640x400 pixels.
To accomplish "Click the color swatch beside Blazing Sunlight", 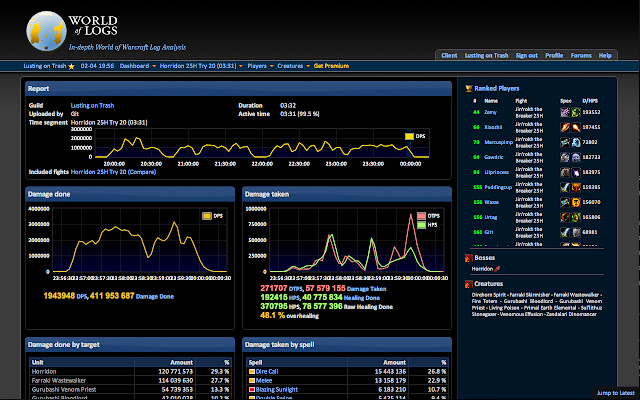I will (252, 389).
